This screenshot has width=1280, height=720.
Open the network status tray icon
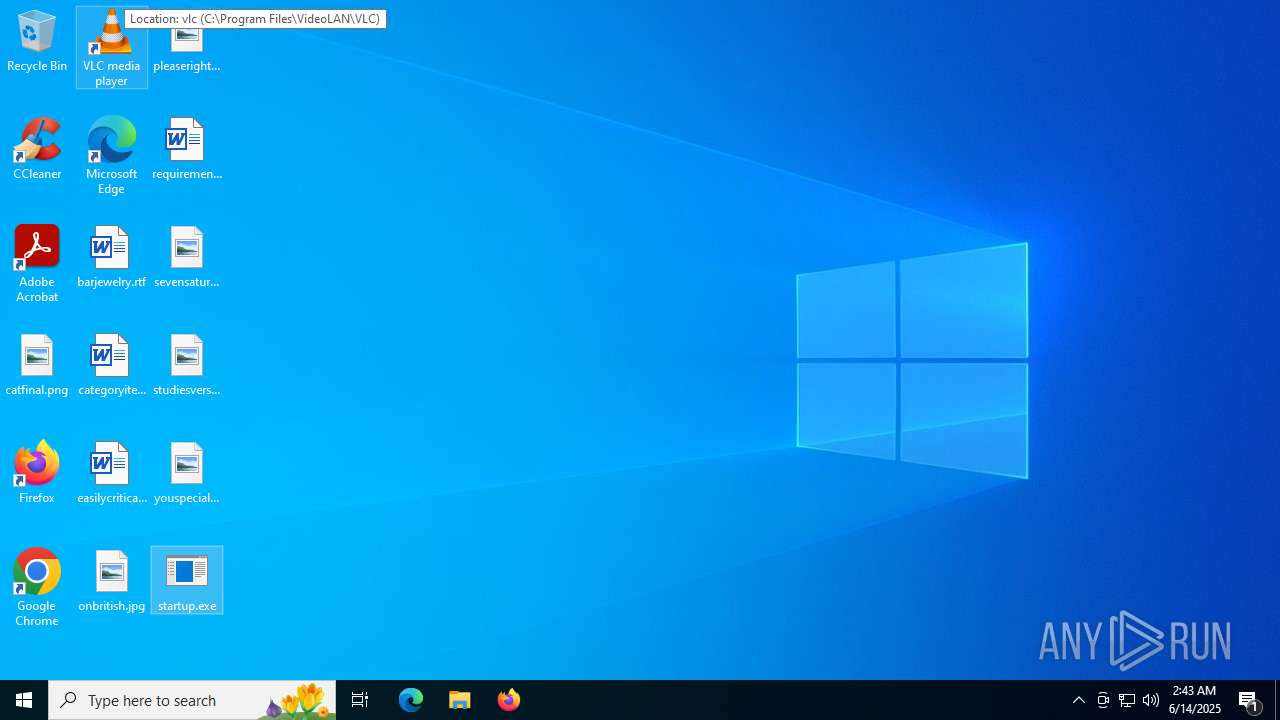1127,700
